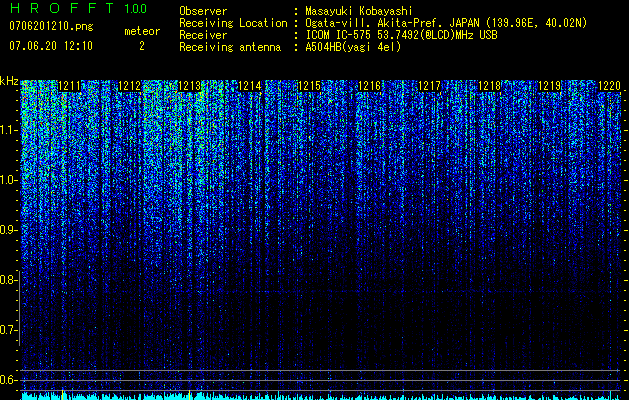Click the 1215 time marker
Viewport: 629px width, 400px height.
coord(309,86)
